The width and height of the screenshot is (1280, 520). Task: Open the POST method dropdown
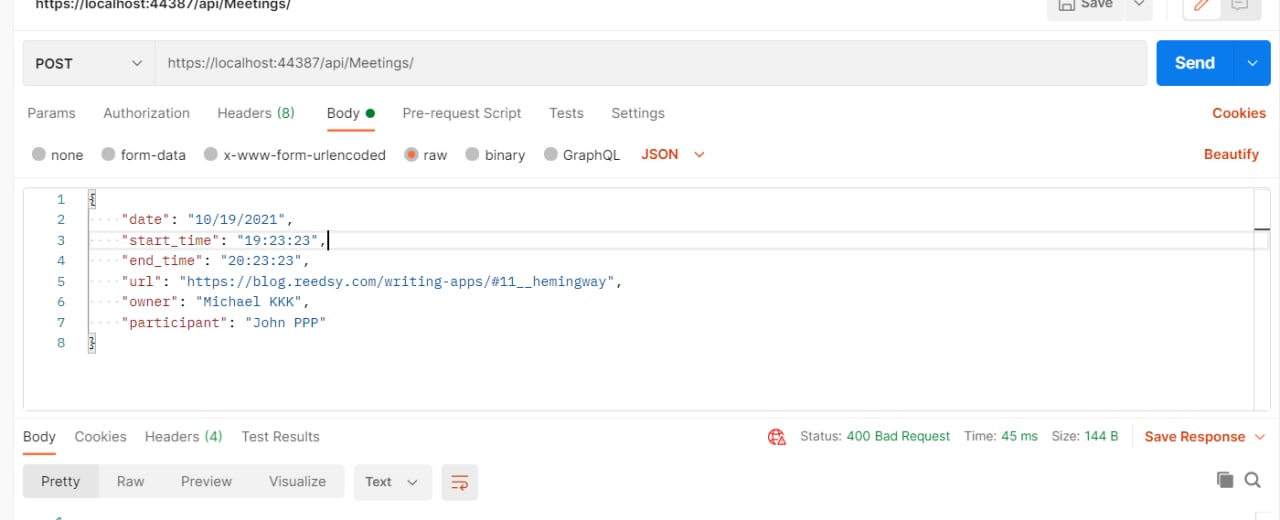(89, 63)
